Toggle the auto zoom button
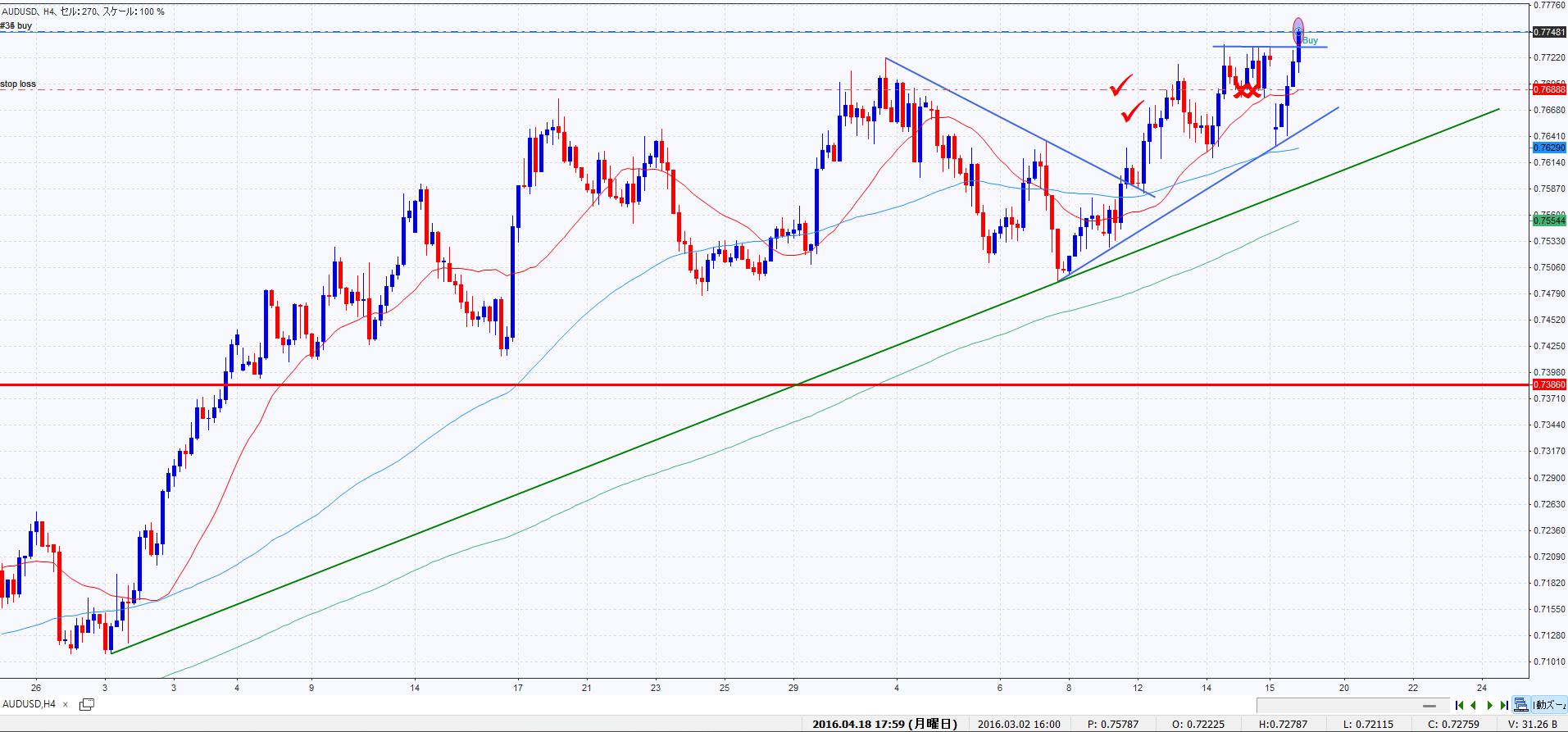This screenshot has width=1568, height=732. coord(1548,705)
